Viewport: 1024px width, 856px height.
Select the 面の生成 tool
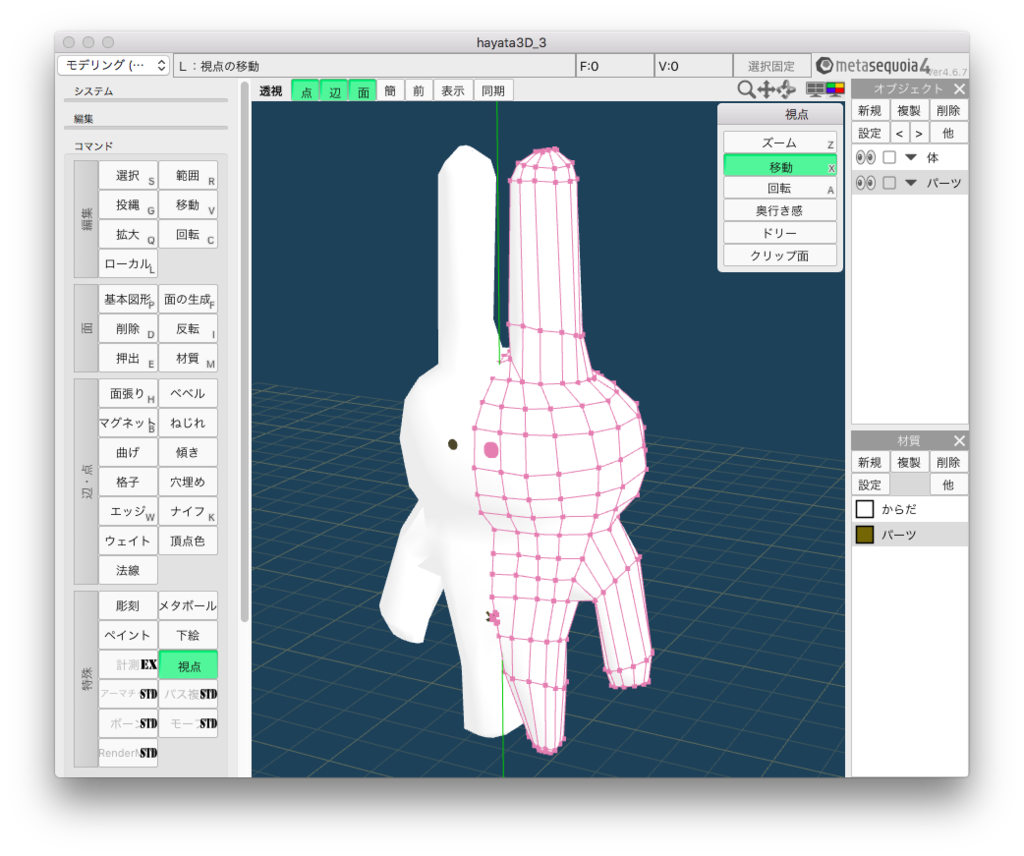click(x=188, y=300)
